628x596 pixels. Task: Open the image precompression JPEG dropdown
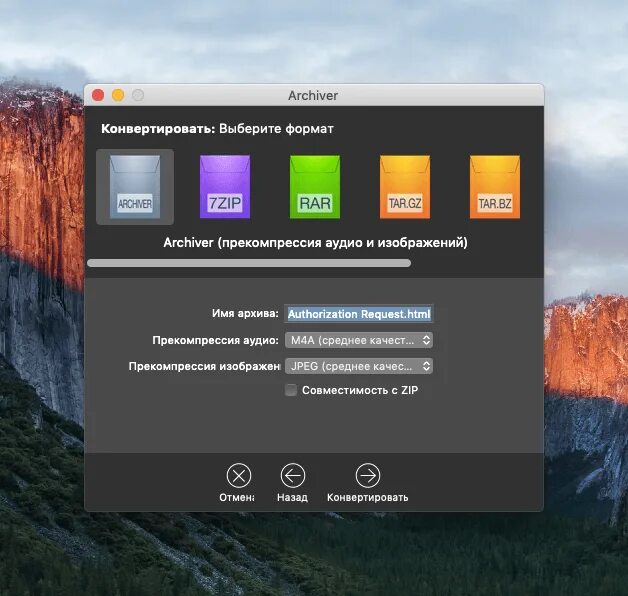(x=359, y=366)
